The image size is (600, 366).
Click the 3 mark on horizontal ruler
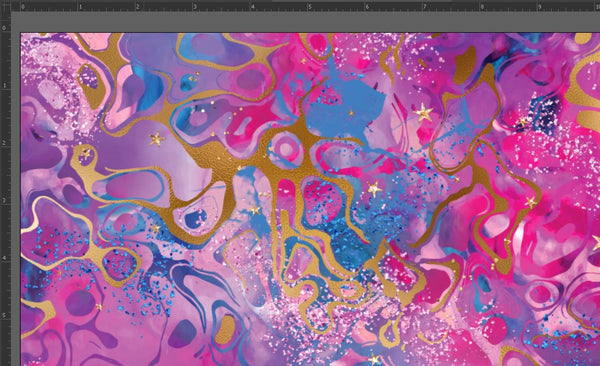(195, 7)
